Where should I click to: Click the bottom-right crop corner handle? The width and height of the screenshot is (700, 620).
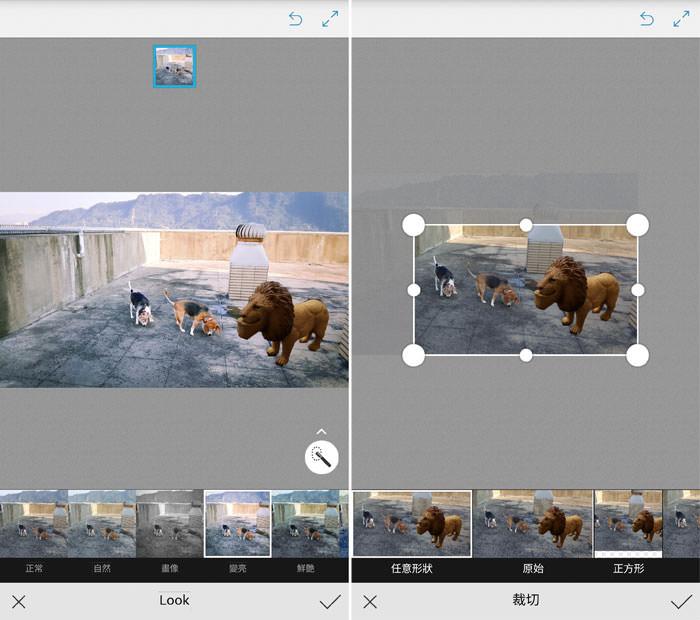[638, 355]
